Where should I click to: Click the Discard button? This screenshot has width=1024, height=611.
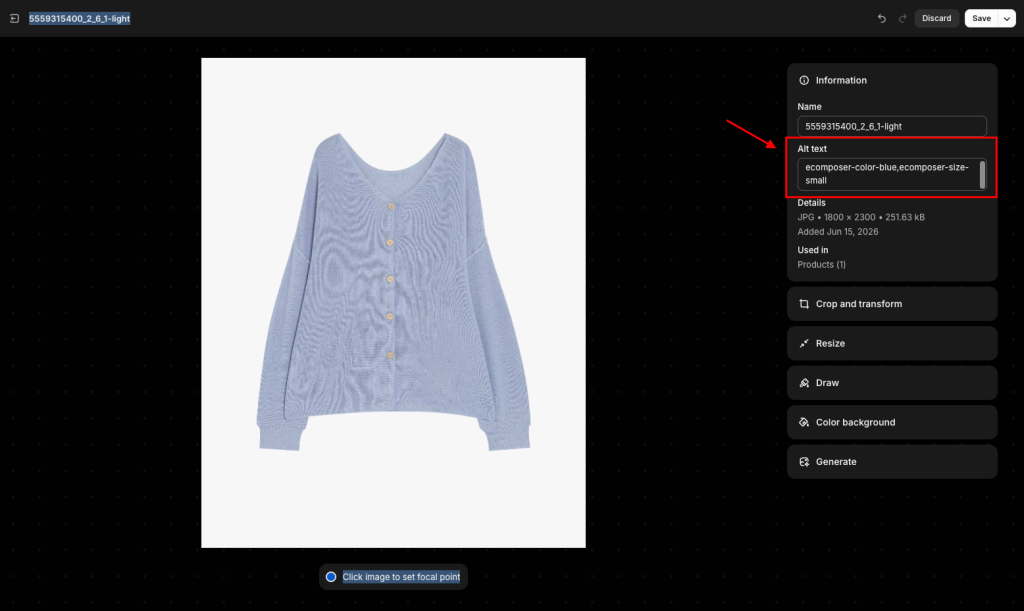pyautogui.click(x=936, y=18)
